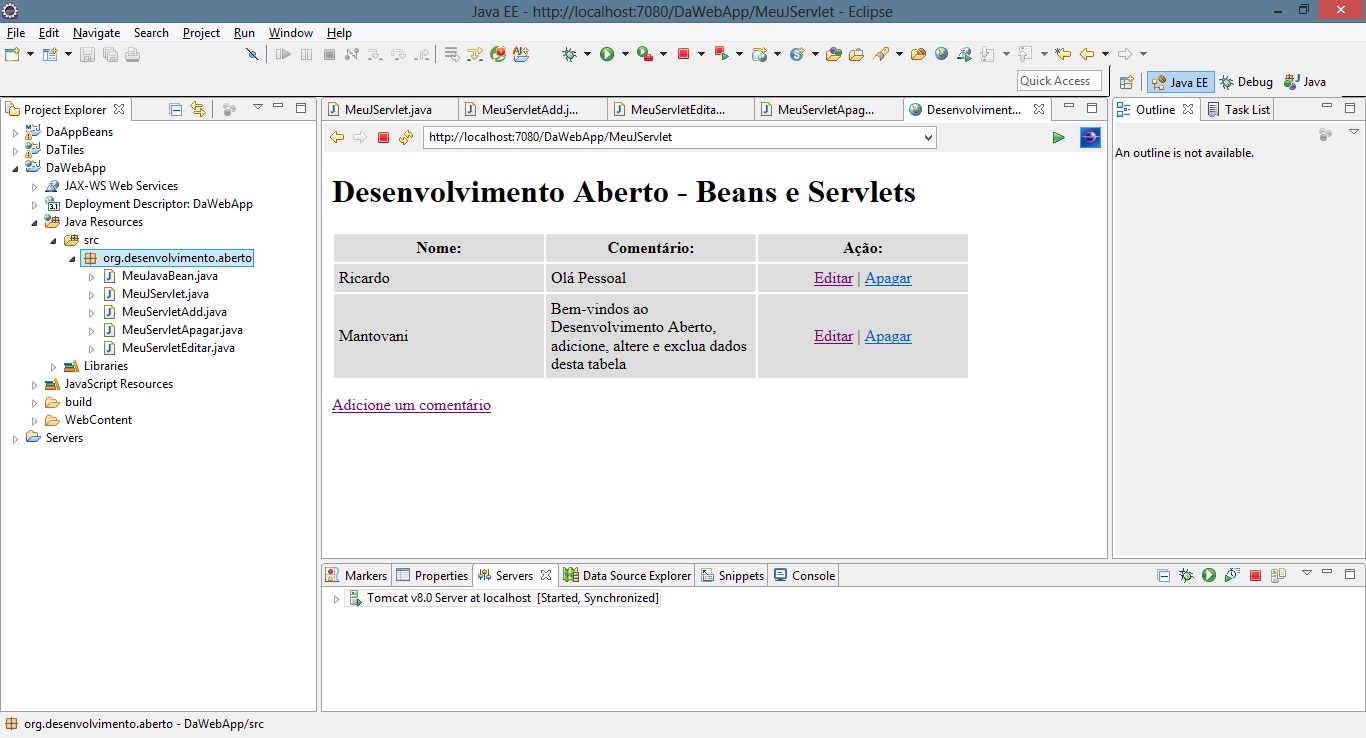Click the green Run button in main toolbar

(607, 54)
